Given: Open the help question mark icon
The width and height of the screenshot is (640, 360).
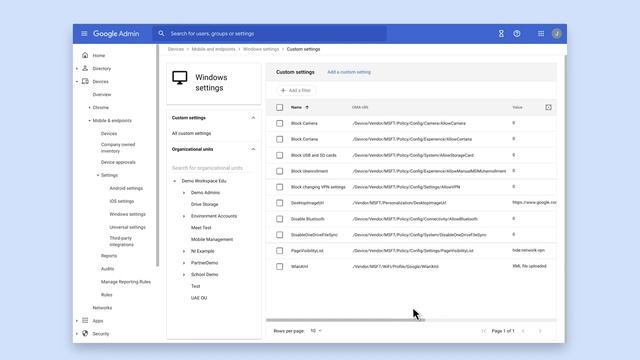Looking at the screenshot, I should pyautogui.click(x=517, y=33).
